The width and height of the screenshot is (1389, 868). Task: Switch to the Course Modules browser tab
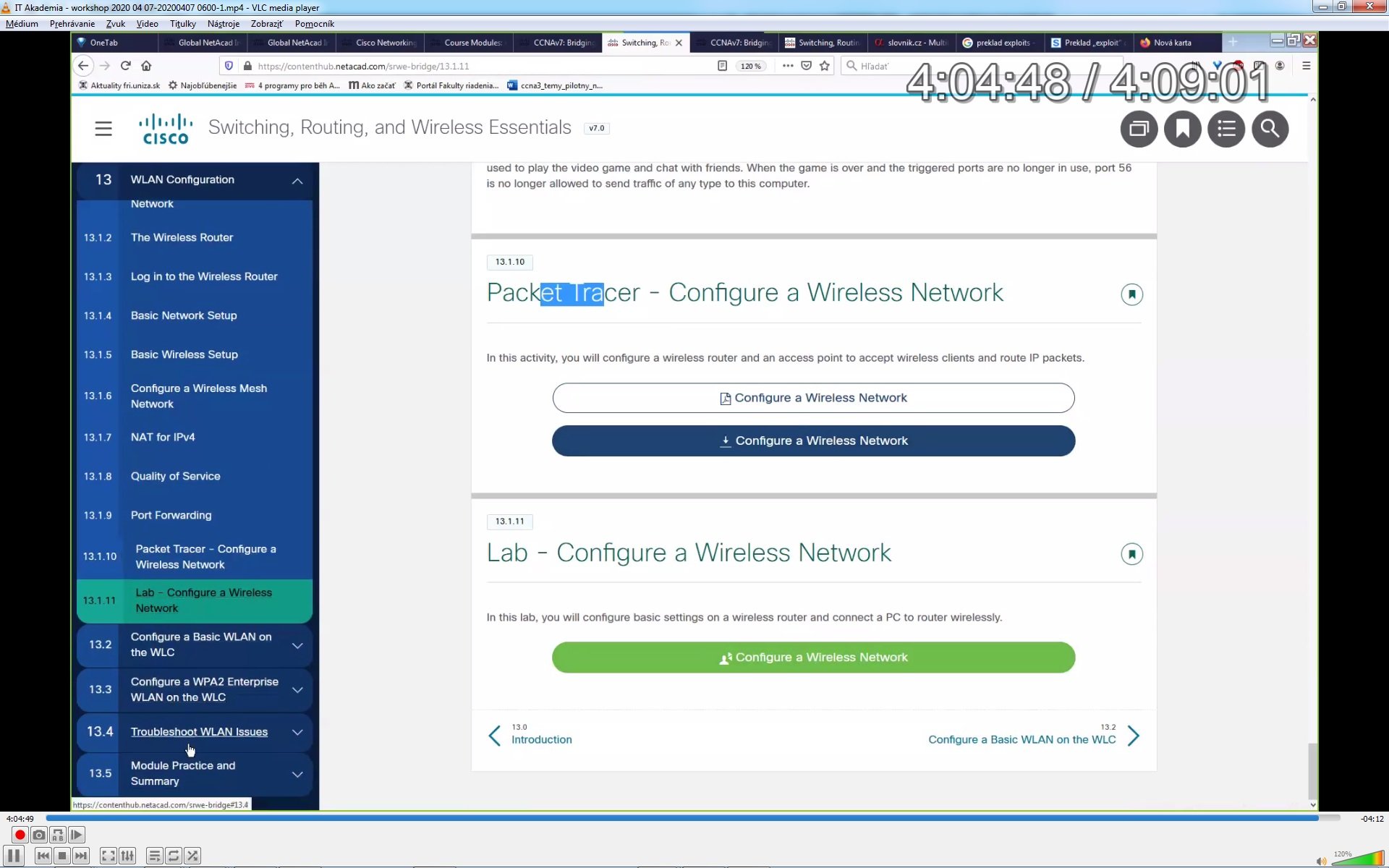(469, 43)
